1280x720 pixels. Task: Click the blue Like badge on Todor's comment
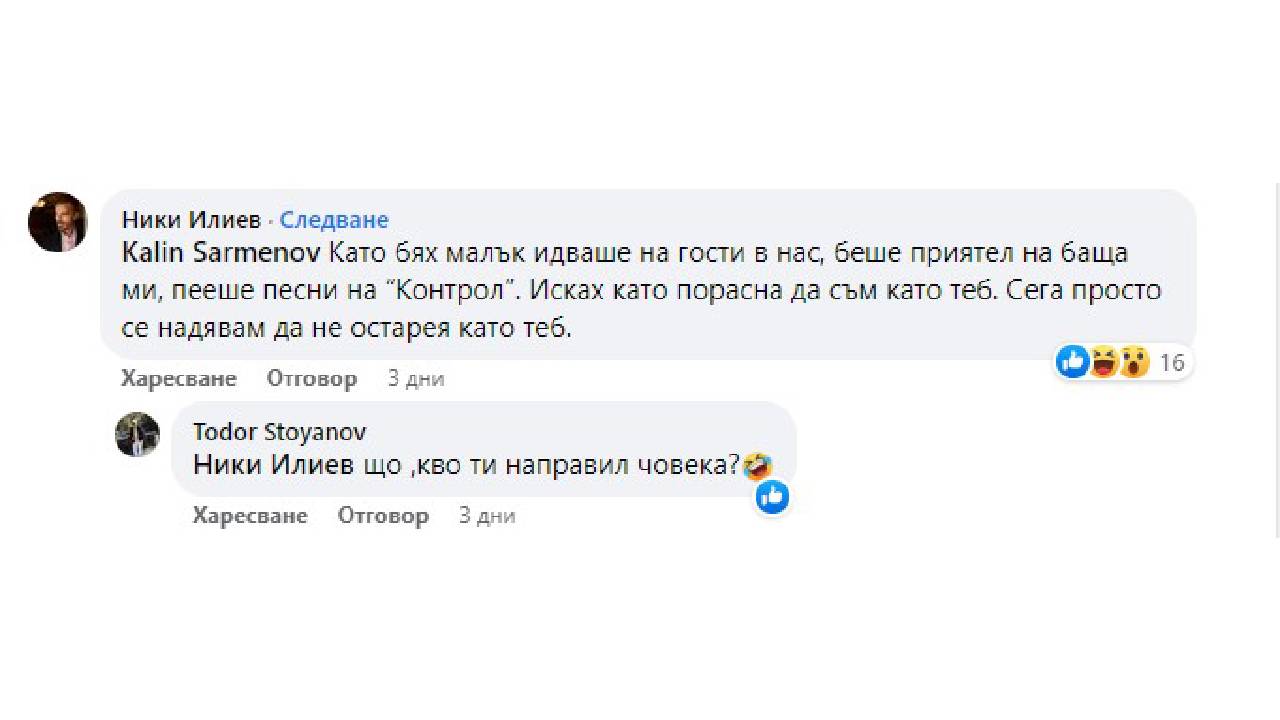pyautogui.click(x=772, y=497)
